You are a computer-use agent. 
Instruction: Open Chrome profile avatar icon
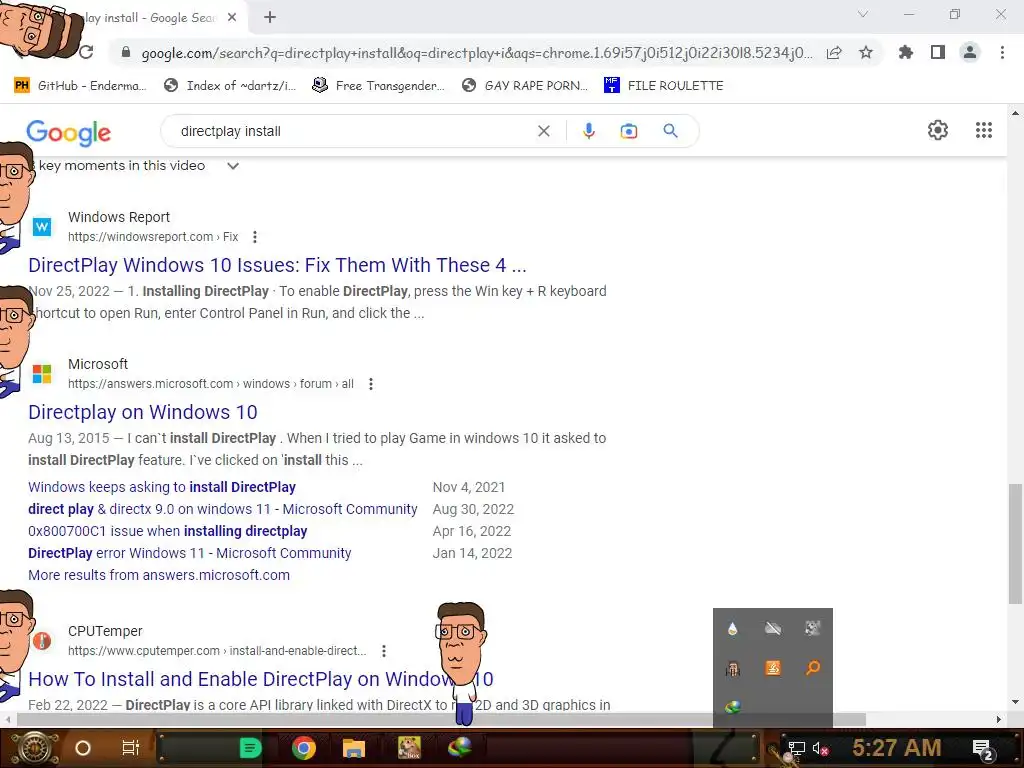[x=970, y=52]
